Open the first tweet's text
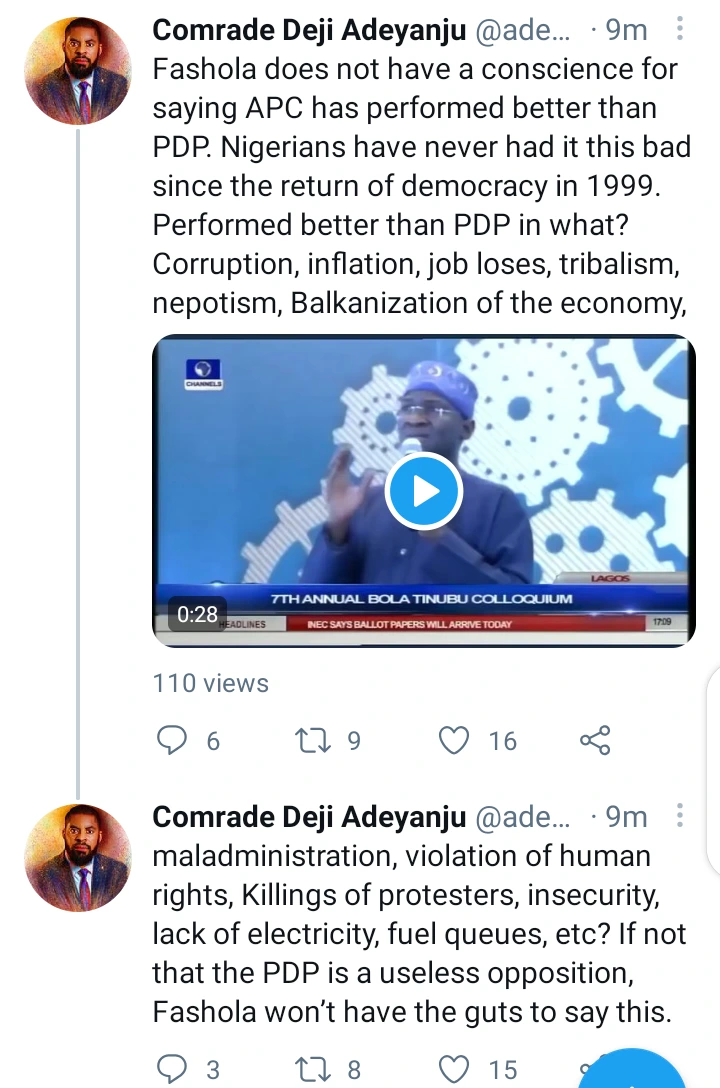This screenshot has height=1088, width=720. click(420, 186)
